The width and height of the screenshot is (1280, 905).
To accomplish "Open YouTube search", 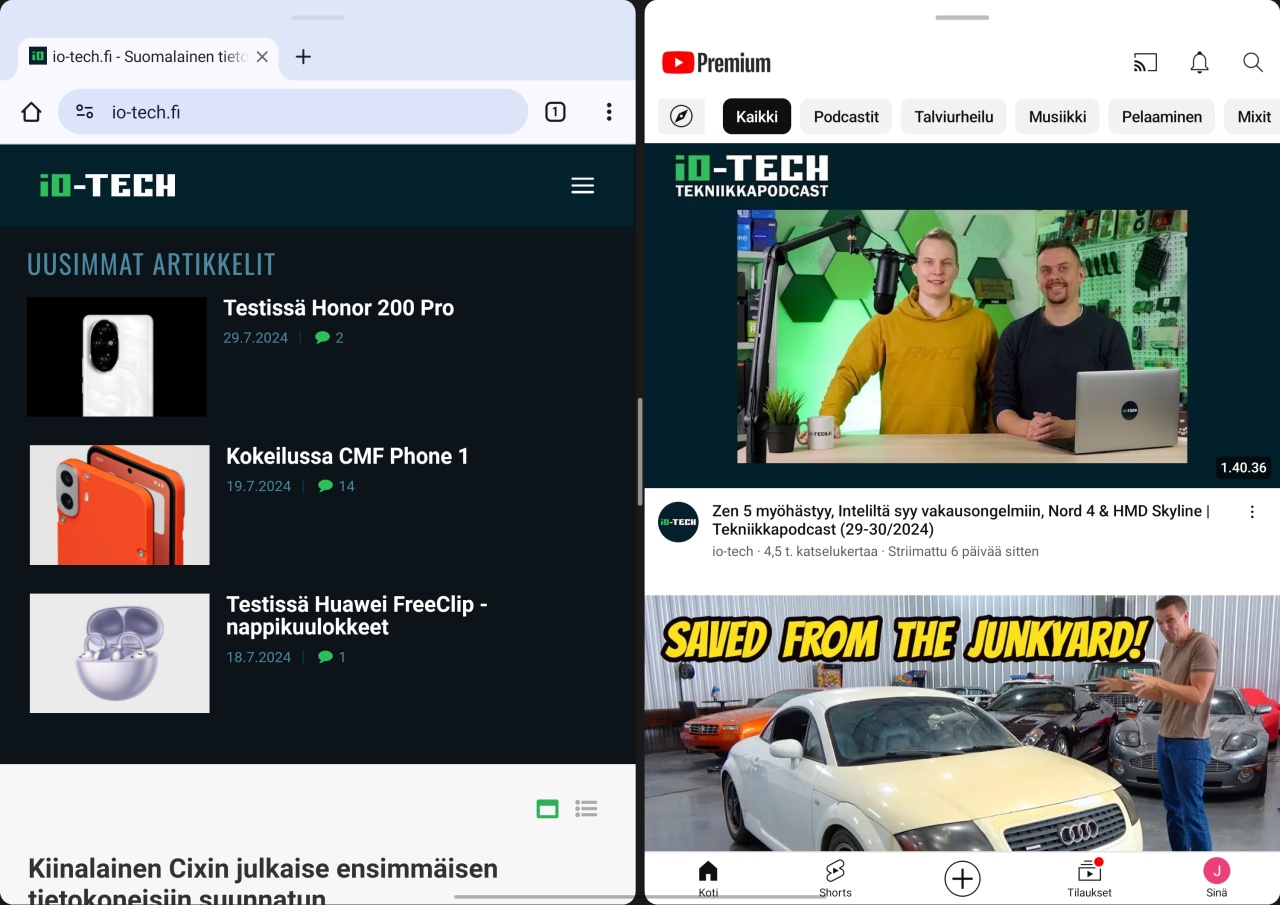I will [x=1252, y=63].
